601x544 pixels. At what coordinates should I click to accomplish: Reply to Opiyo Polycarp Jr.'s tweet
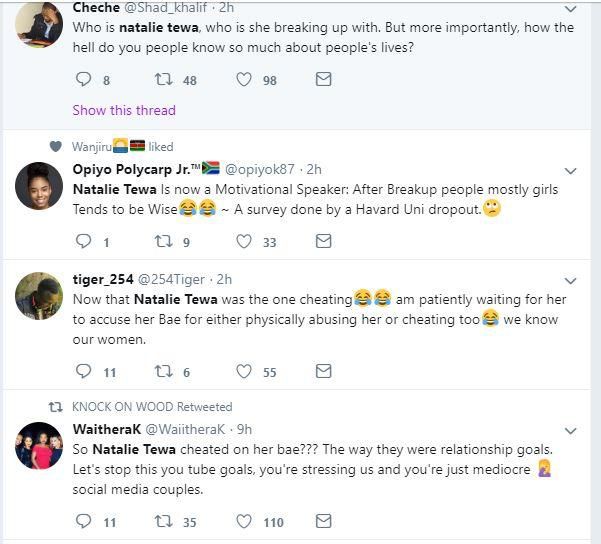84,241
